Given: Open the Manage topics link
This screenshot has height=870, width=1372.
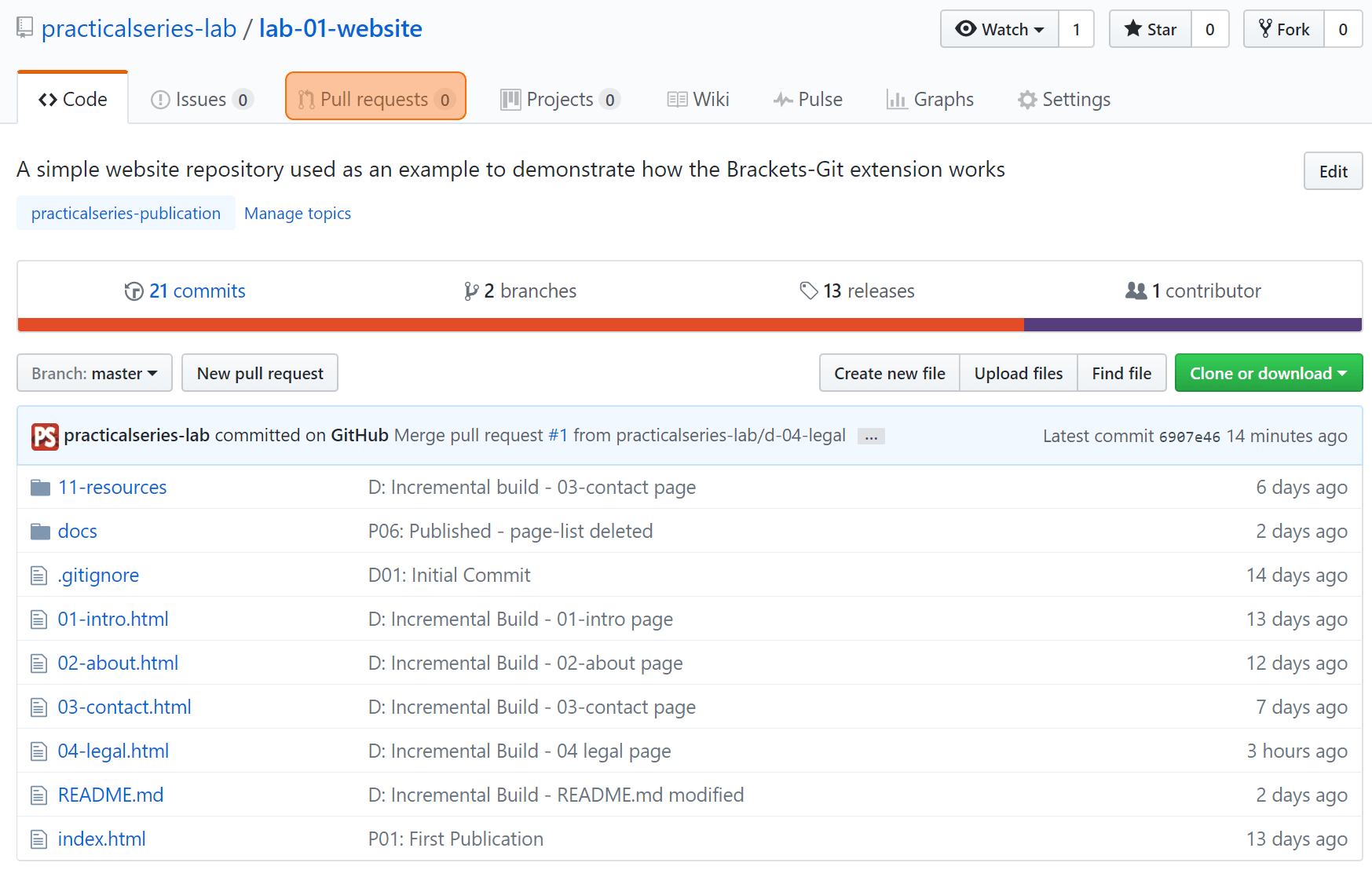Looking at the screenshot, I should coord(298,214).
